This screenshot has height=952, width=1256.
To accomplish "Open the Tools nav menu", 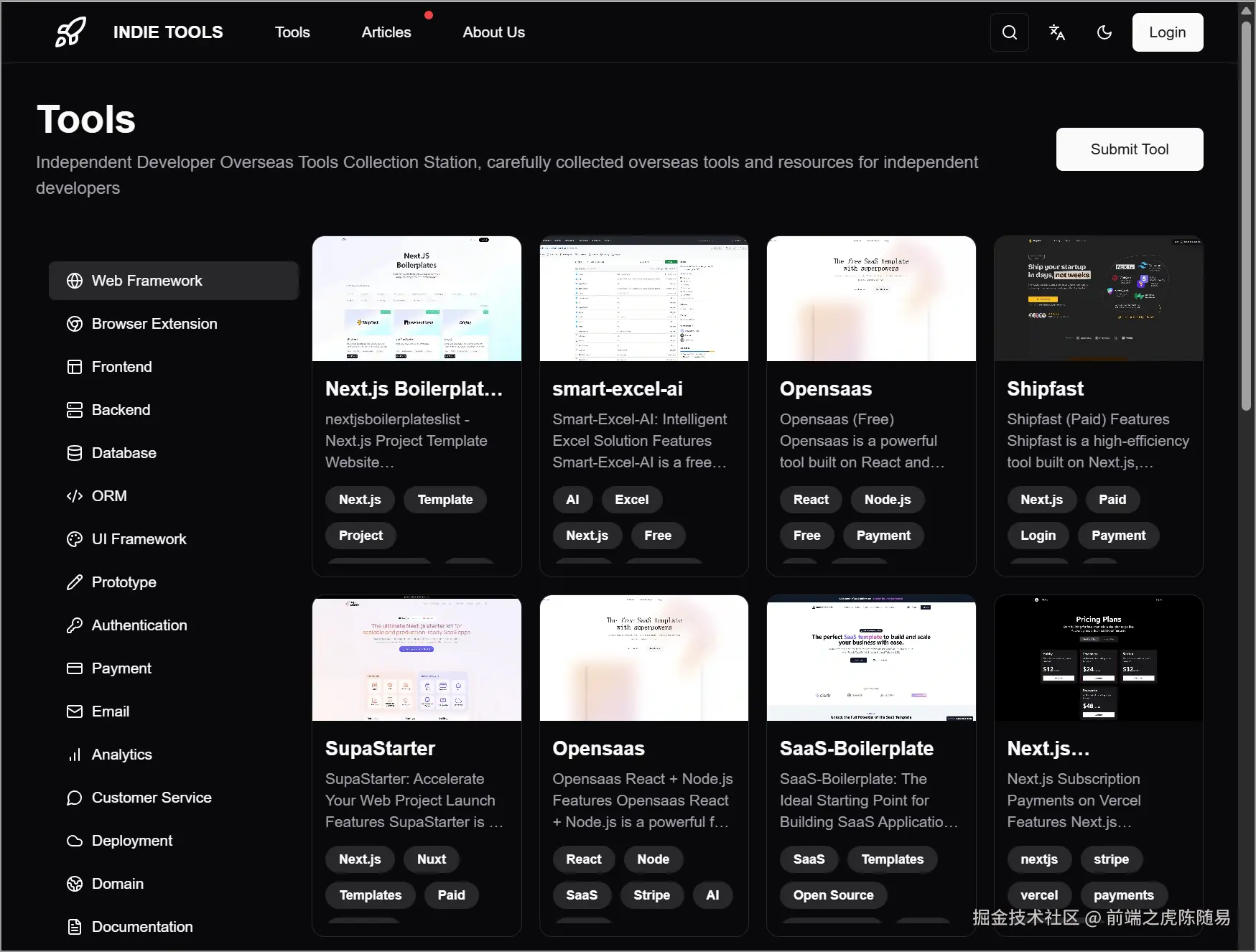I will (292, 32).
